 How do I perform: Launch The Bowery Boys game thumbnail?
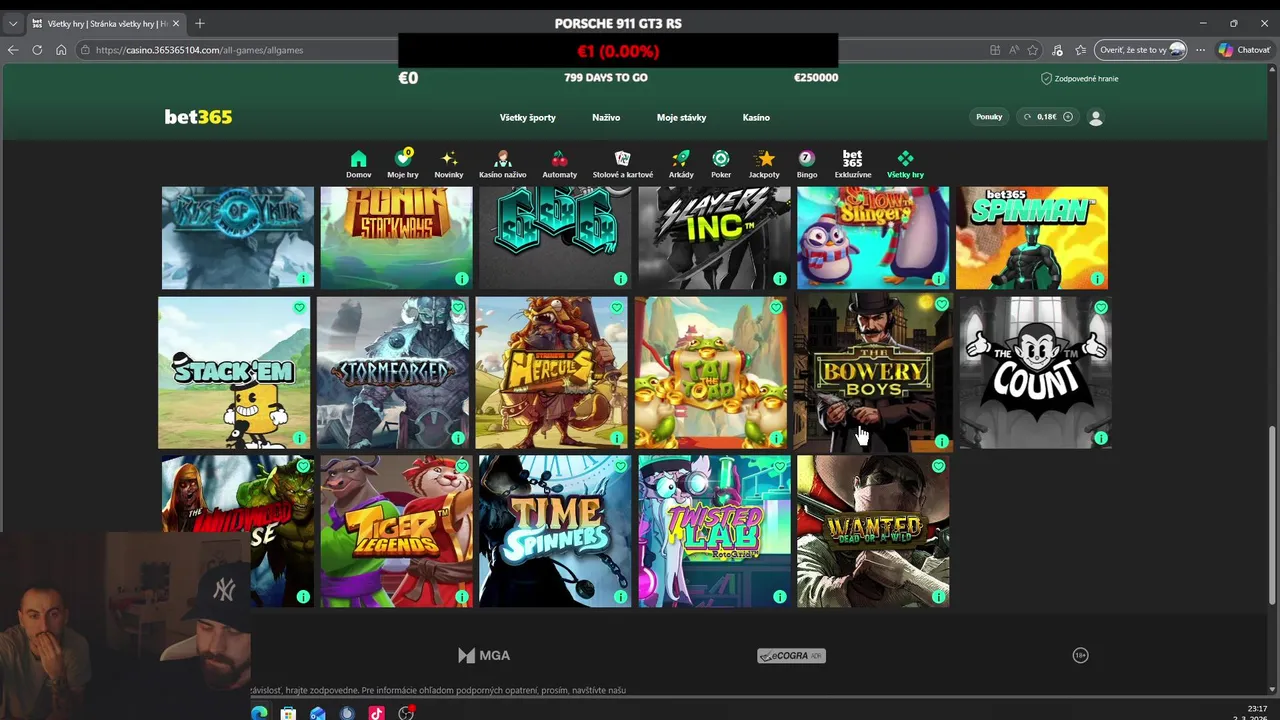point(873,372)
